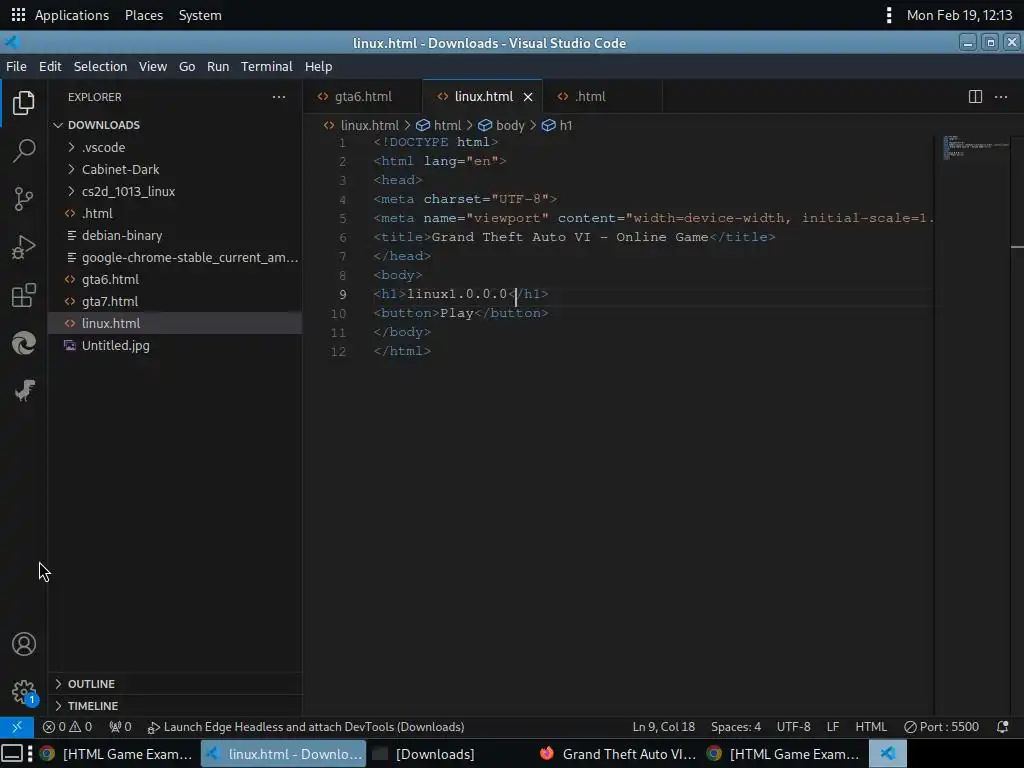Open the Applications grid icon in top panel
Screen dimensions: 1024x768
(18, 14)
